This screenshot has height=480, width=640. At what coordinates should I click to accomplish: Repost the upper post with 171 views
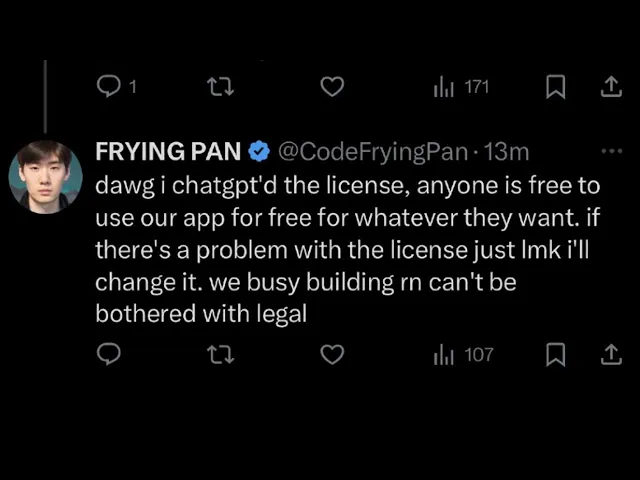pyautogui.click(x=219, y=87)
